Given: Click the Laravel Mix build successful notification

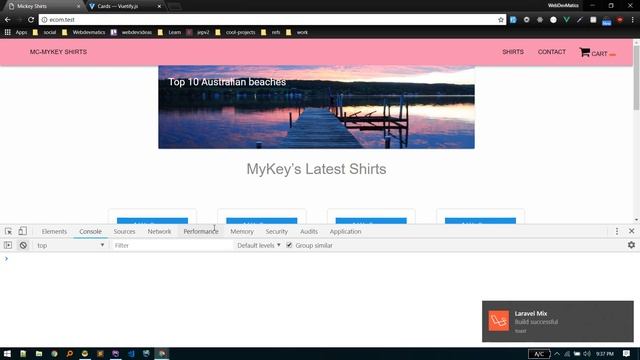Looking at the screenshot, I should [558, 321].
